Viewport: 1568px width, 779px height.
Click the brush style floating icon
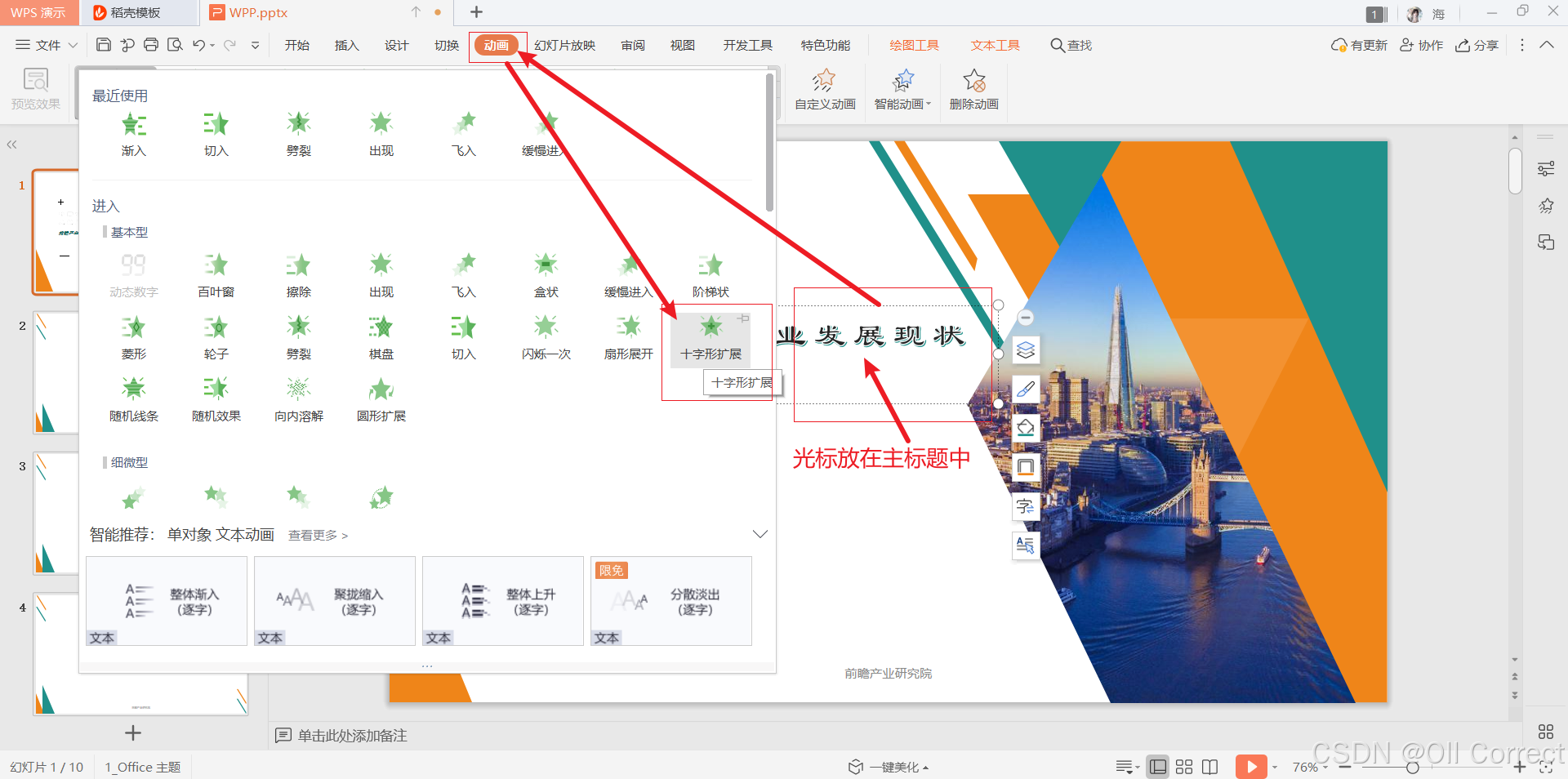[x=1026, y=389]
